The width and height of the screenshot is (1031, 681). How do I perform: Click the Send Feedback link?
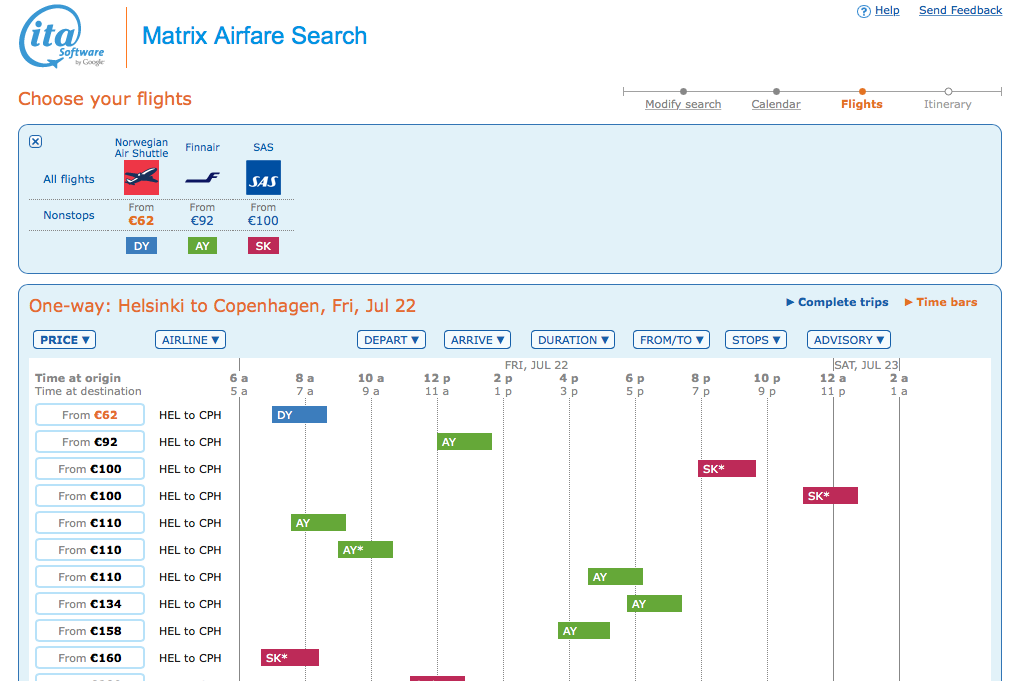tap(960, 11)
